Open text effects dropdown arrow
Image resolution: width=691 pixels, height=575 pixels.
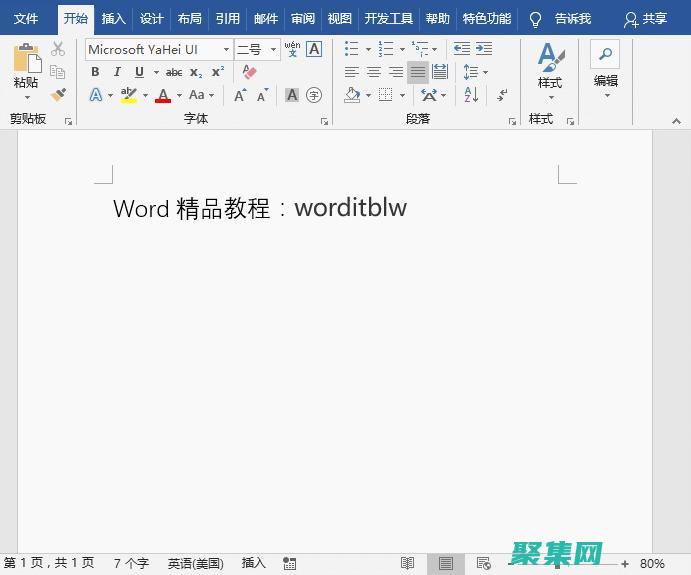(110, 95)
